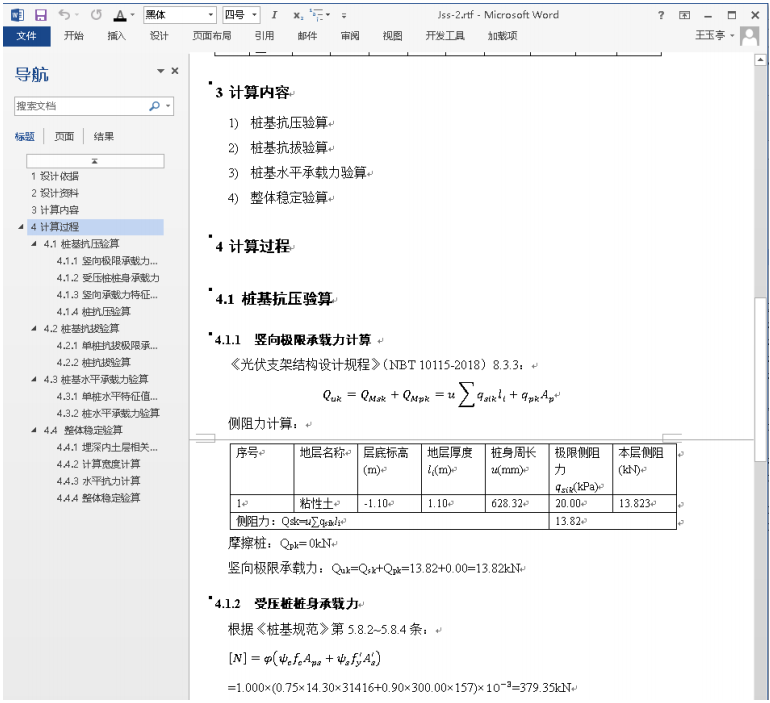Screen dimensions: 770x703
Task: Switch to the 页面布局 ribbon tab
Action: coord(211,36)
